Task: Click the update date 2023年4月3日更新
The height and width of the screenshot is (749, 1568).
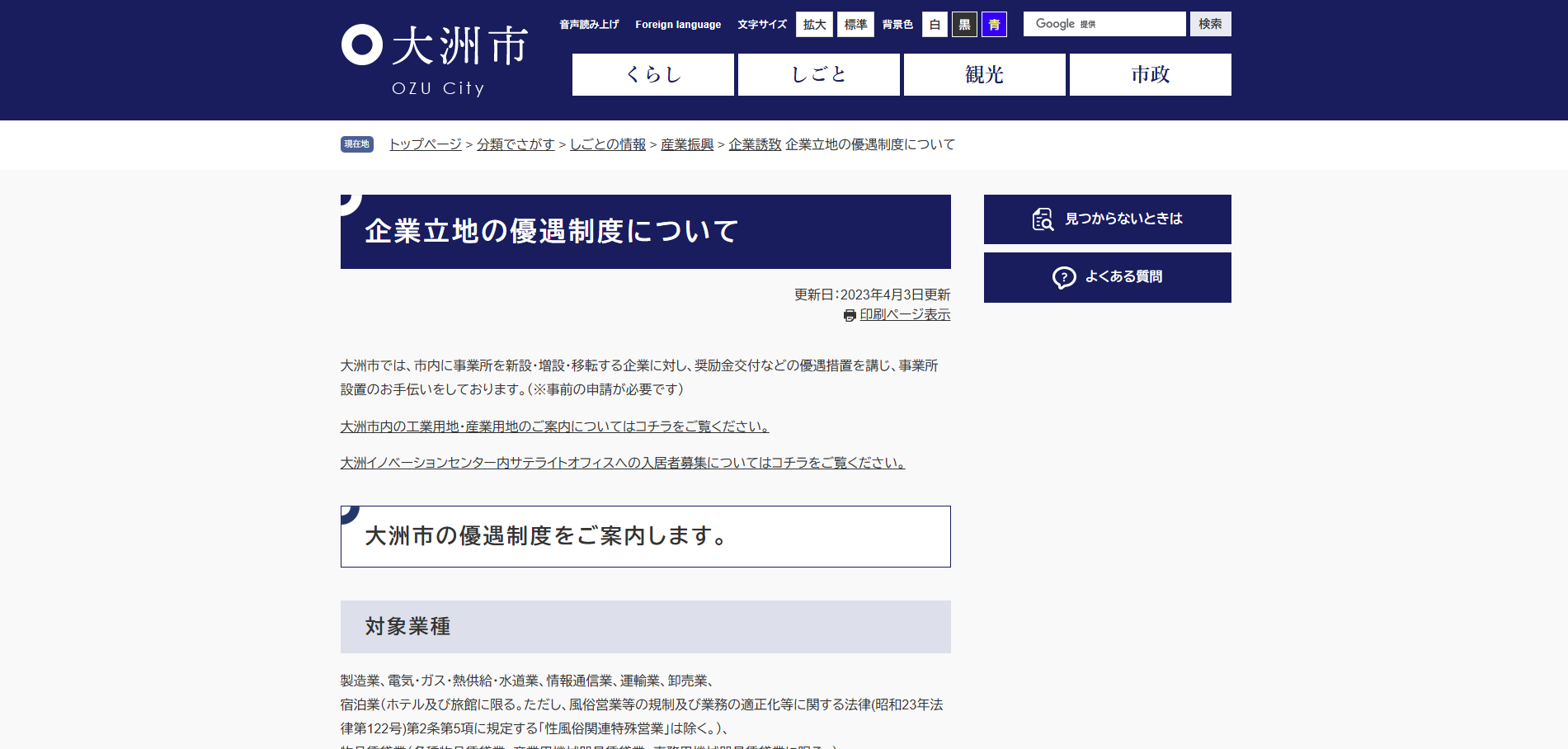Action: coord(895,294)
